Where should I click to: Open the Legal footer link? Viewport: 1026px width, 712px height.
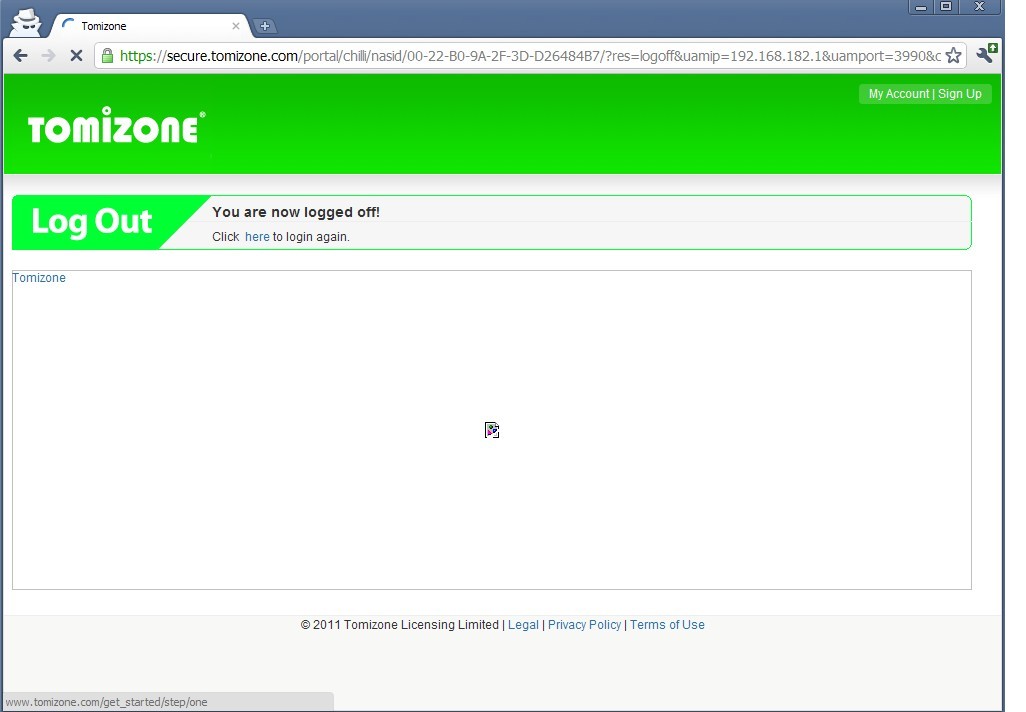coord(523,625)
